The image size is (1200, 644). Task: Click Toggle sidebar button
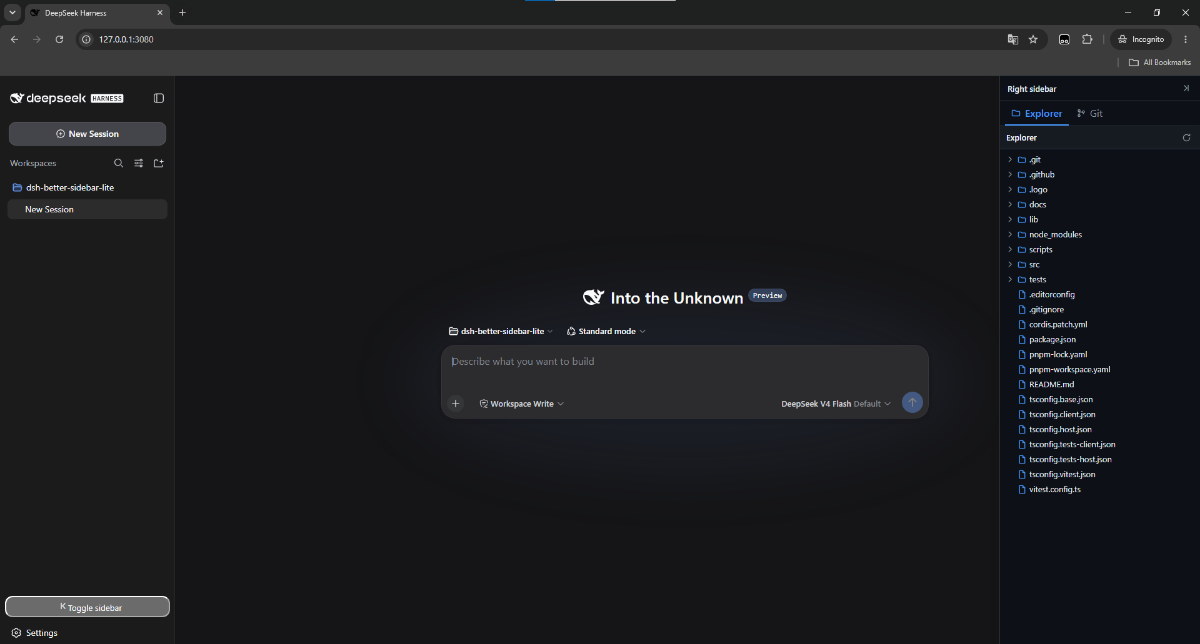88,607
